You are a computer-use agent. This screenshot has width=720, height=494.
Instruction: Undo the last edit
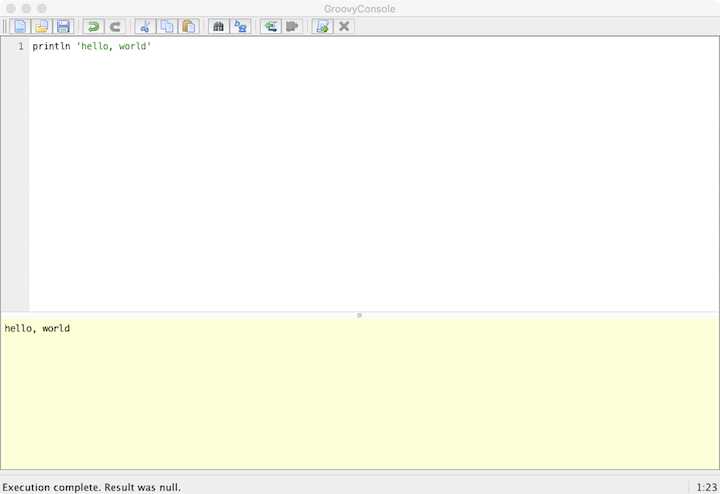coord(94,26)
